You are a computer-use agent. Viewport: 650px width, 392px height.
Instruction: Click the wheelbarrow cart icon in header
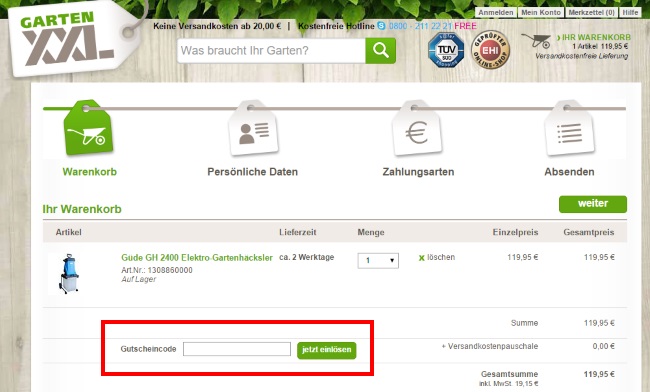pyautogui.click(x=536, y=41)
